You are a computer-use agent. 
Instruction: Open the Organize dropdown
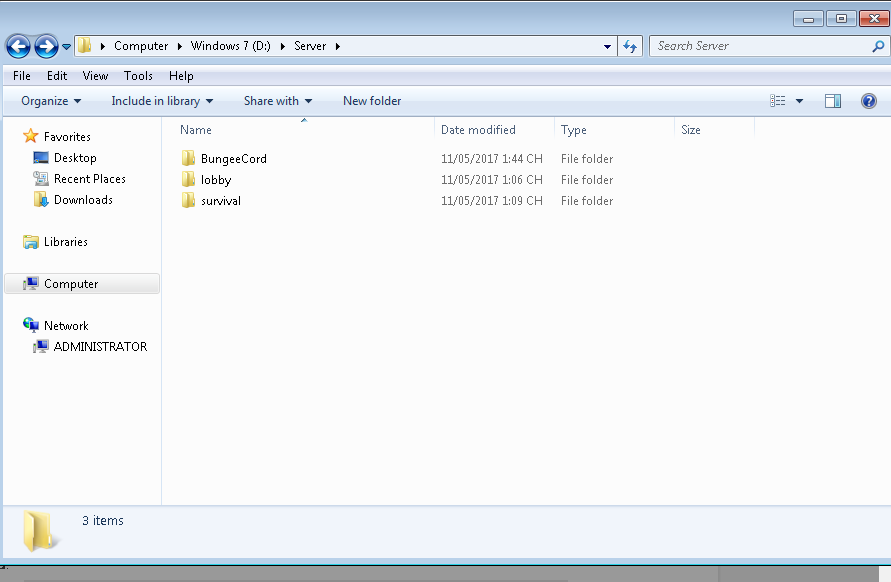51,101
